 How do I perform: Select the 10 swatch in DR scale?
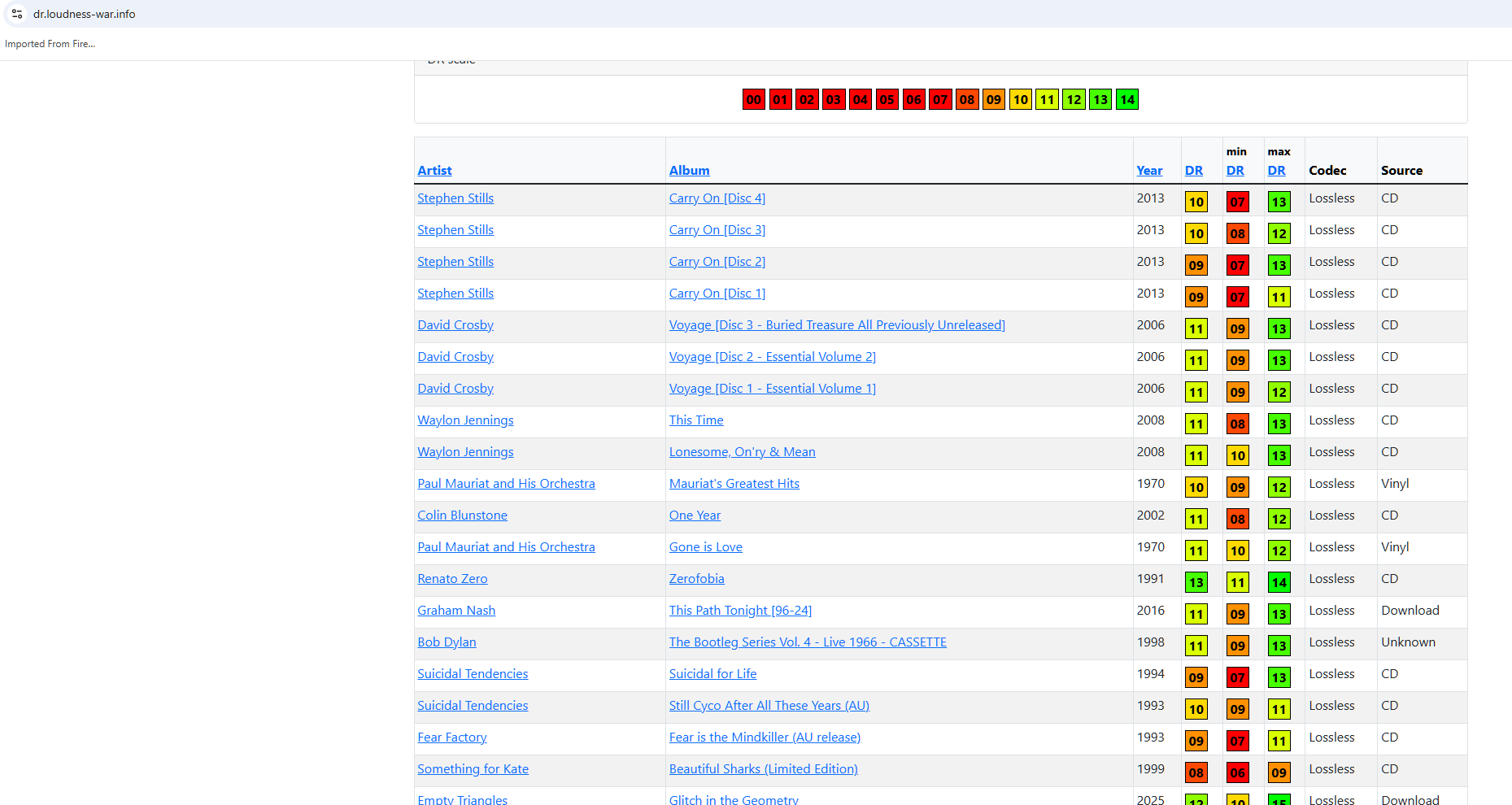coord(1020,99)
